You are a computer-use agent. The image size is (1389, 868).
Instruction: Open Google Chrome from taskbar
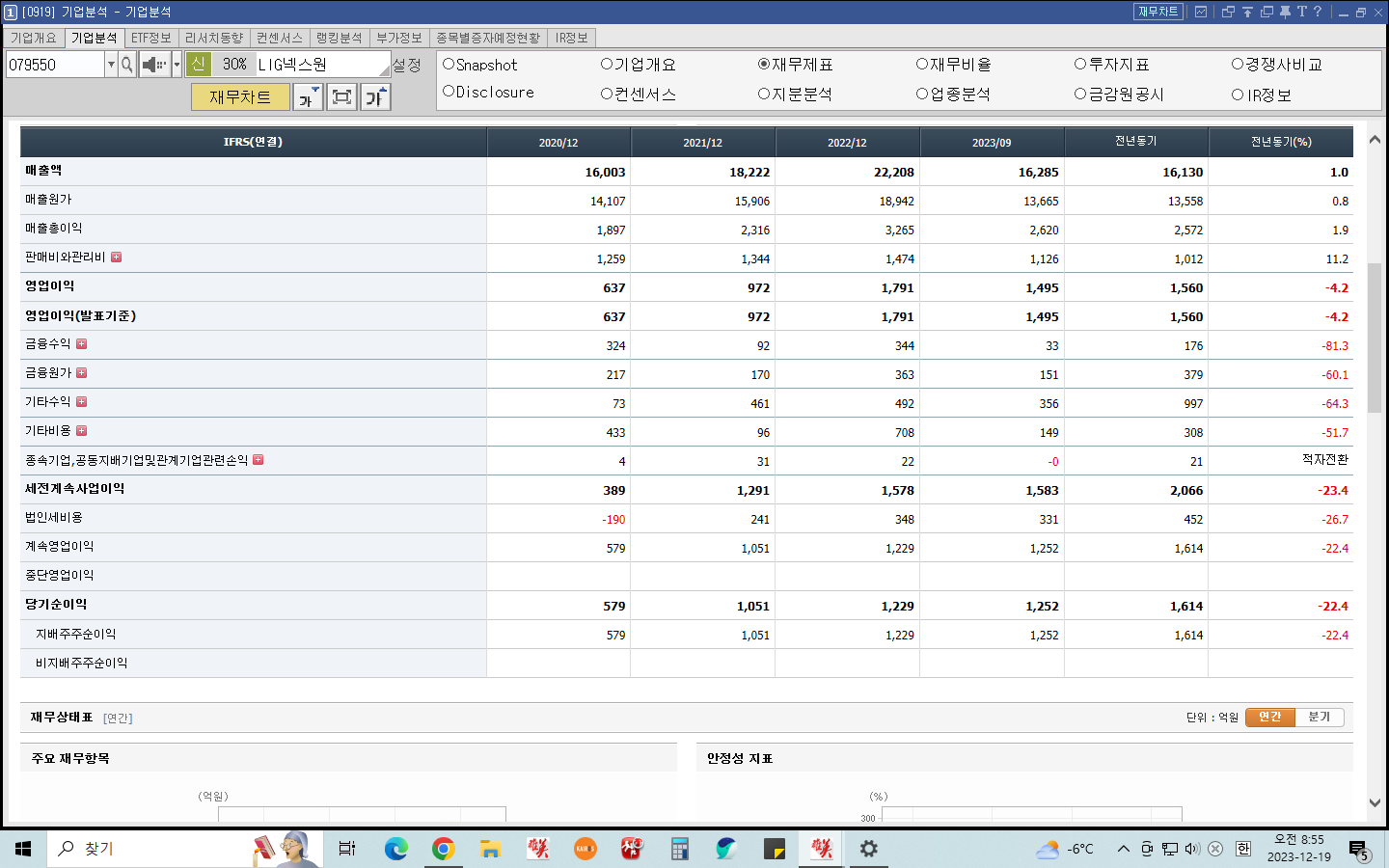[443, 849]
